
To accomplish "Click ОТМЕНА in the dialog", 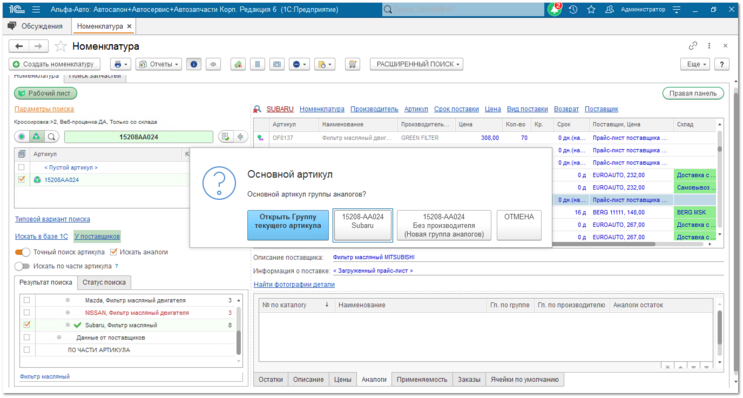I will (x=519, y=225).
